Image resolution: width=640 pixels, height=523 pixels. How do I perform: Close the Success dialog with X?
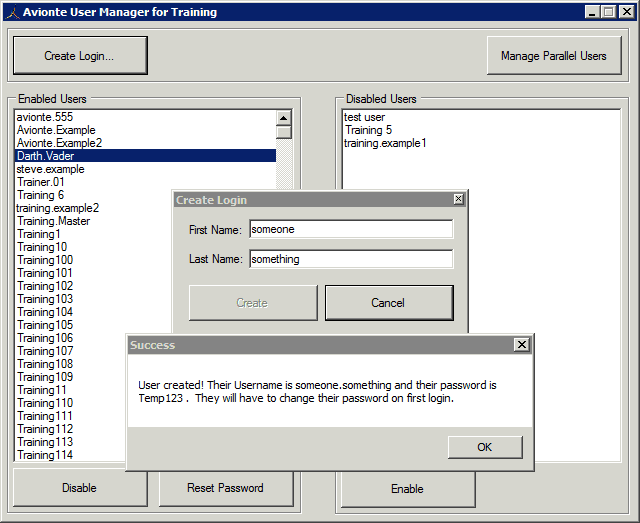[x=522, y=345]
